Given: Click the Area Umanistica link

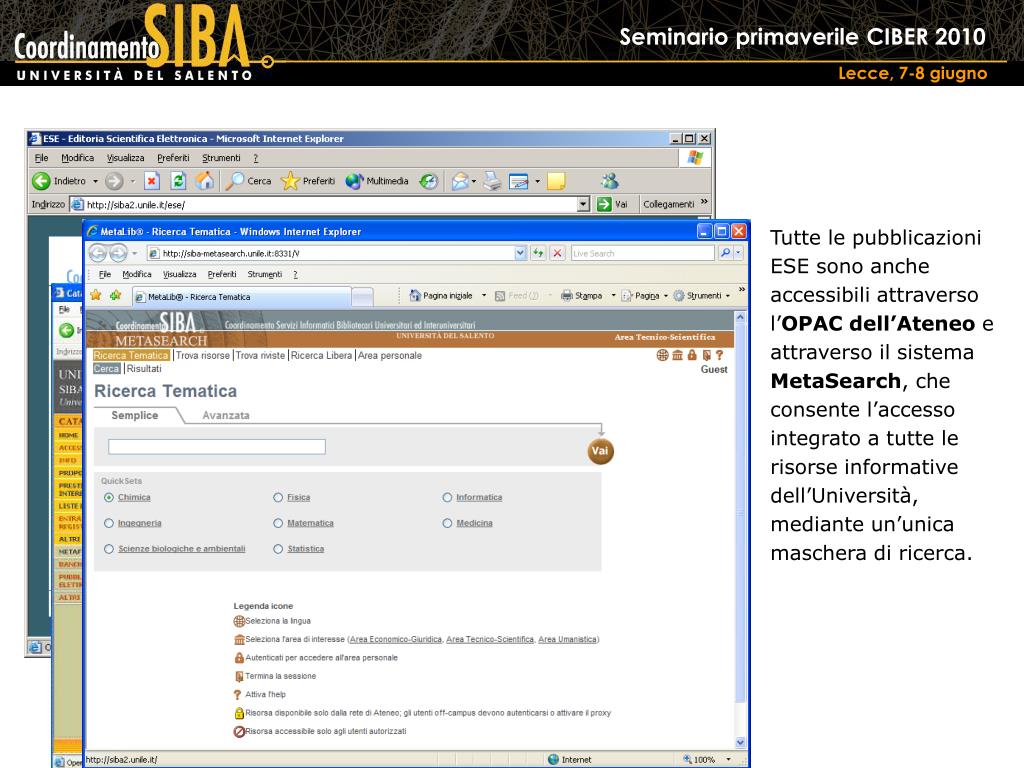Looking at the screenshot, I should tap(568, 639).
